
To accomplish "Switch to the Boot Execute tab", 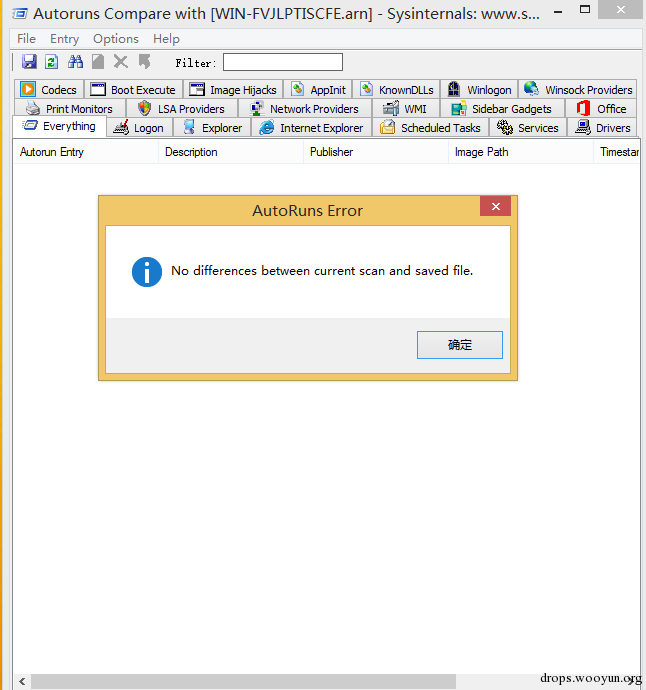I will pos(133,90).
